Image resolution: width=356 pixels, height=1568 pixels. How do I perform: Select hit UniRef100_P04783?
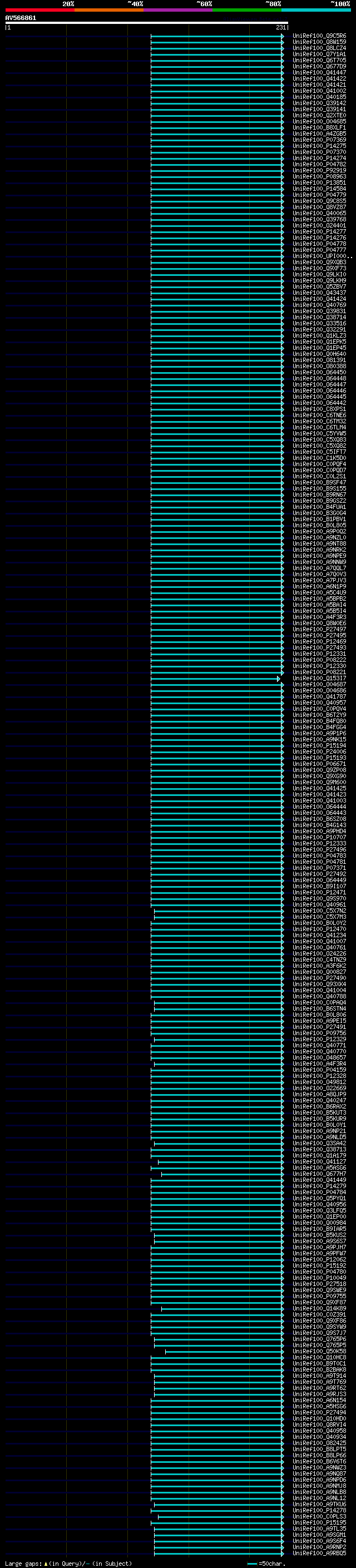[319, 856]
